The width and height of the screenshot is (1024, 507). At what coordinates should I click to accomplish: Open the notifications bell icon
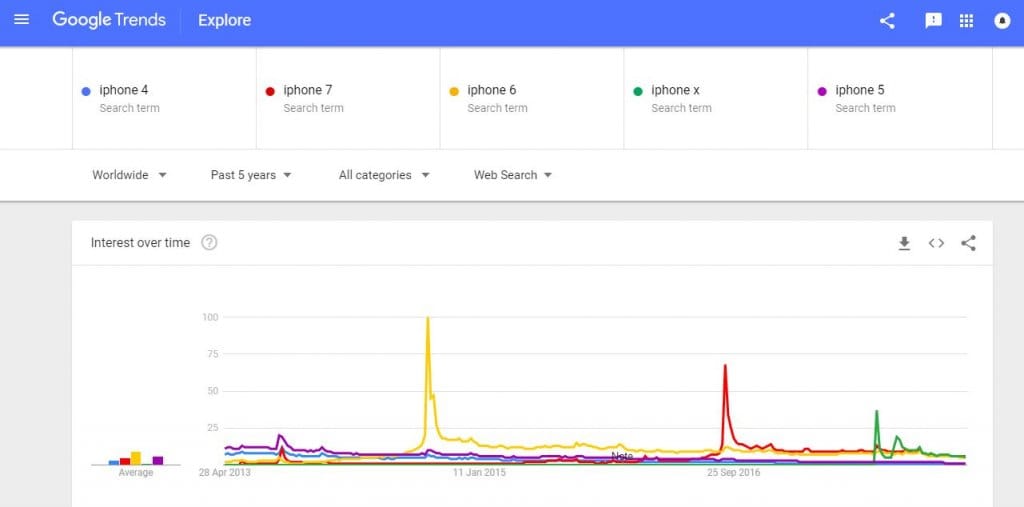pos(1002,21)
